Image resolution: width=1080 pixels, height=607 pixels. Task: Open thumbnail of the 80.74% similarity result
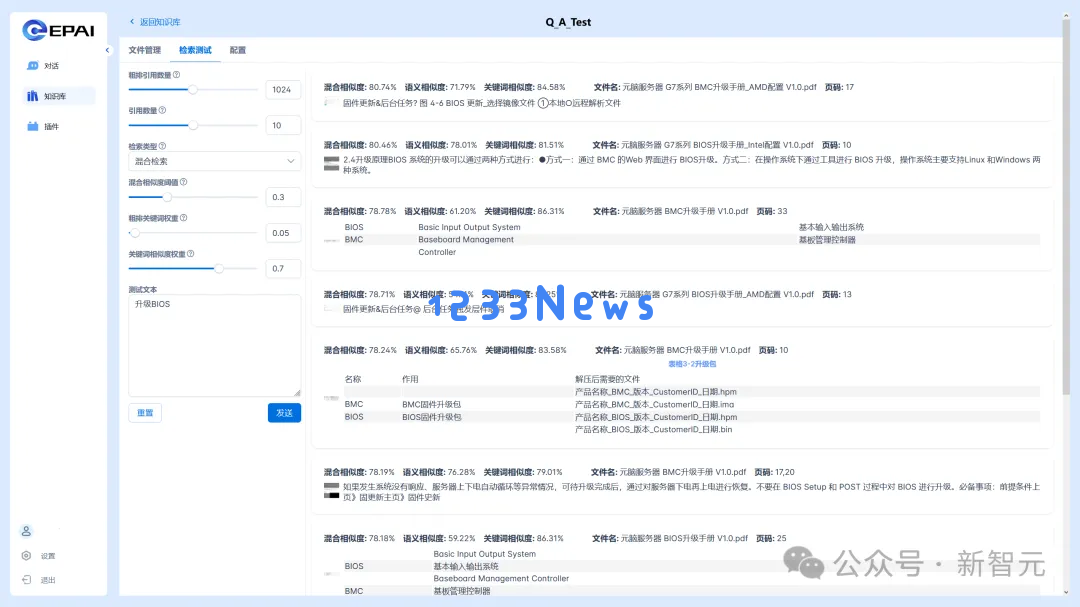click(331, 103)
